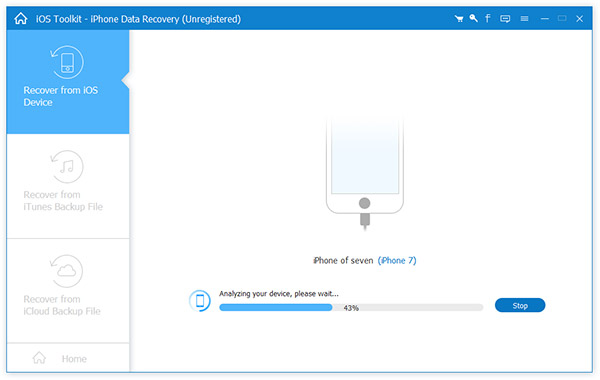Click the feedback chat bubble icon
The image size is (600, 380).
click(x=505, y=18)
